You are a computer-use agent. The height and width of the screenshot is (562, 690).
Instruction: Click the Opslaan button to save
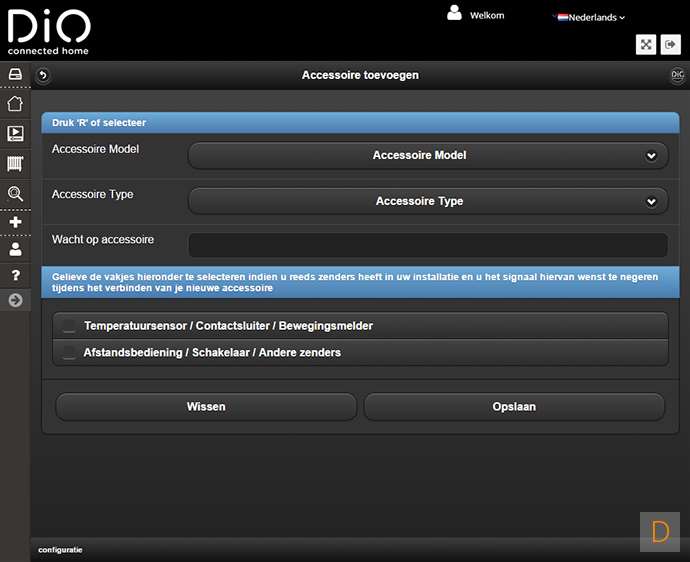[514, 407]
